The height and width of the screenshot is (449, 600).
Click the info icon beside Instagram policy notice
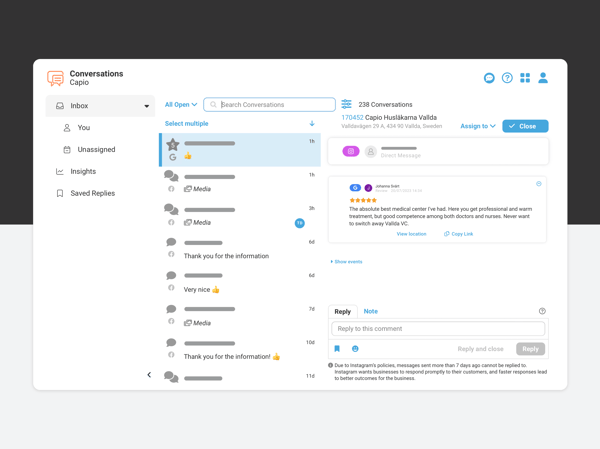[331, 365]
